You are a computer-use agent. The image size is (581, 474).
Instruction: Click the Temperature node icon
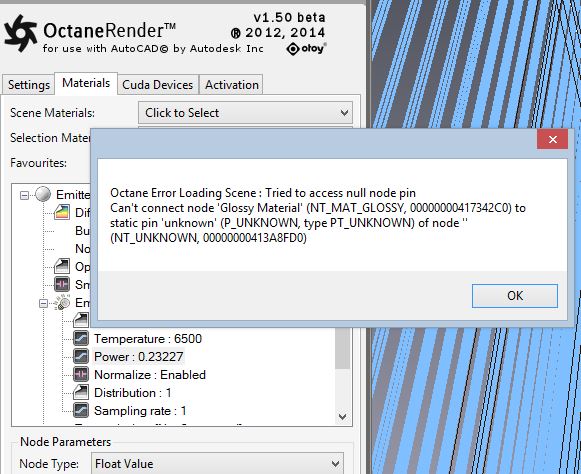tap(81, 338)
